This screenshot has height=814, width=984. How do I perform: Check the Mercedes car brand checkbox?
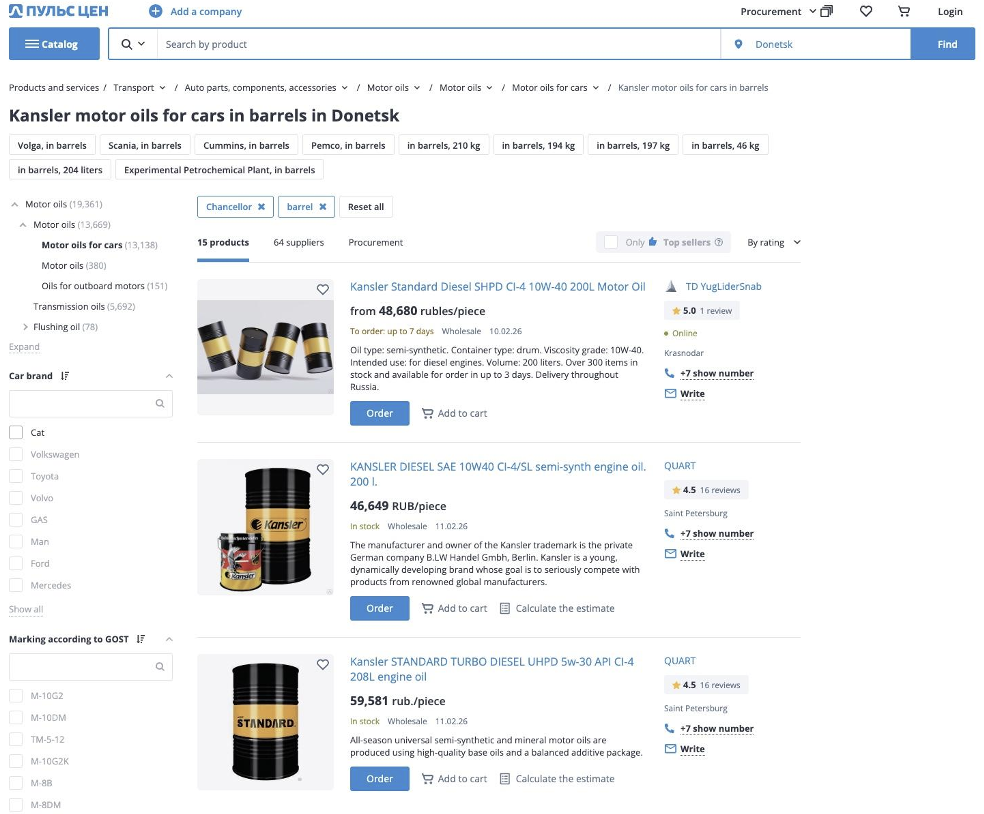[16, 586]
